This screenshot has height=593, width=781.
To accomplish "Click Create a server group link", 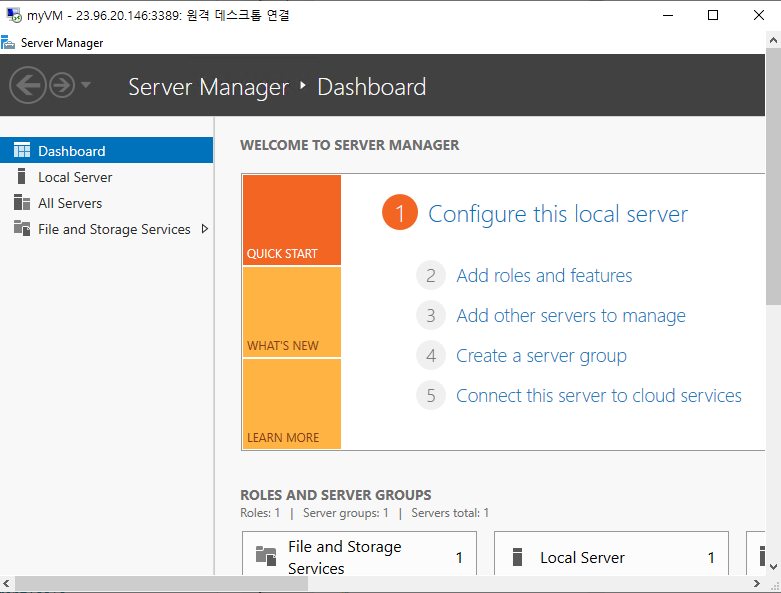I will tap(541, 356).
